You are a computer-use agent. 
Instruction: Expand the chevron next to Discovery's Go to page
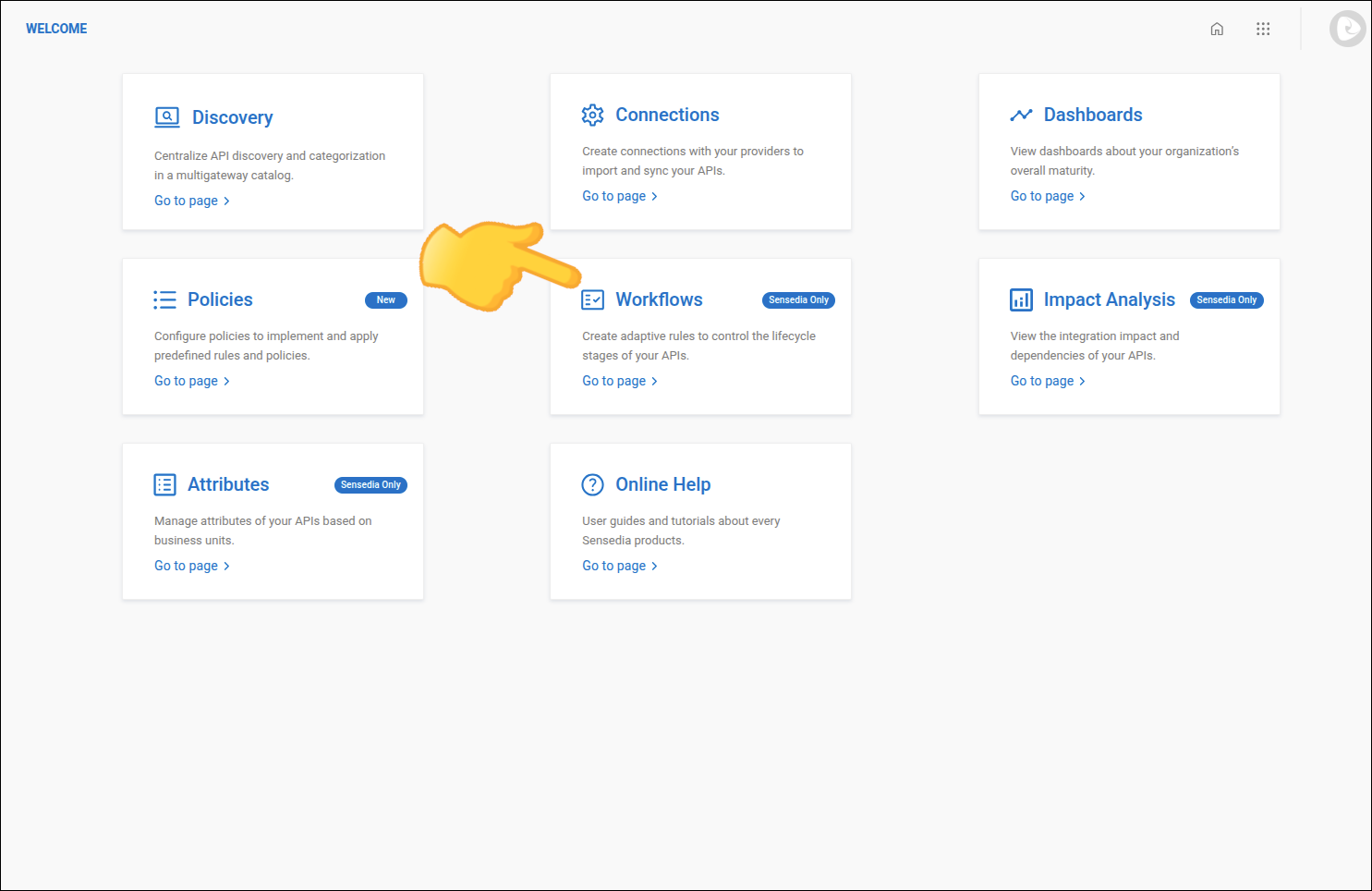[x=227, y=200]
